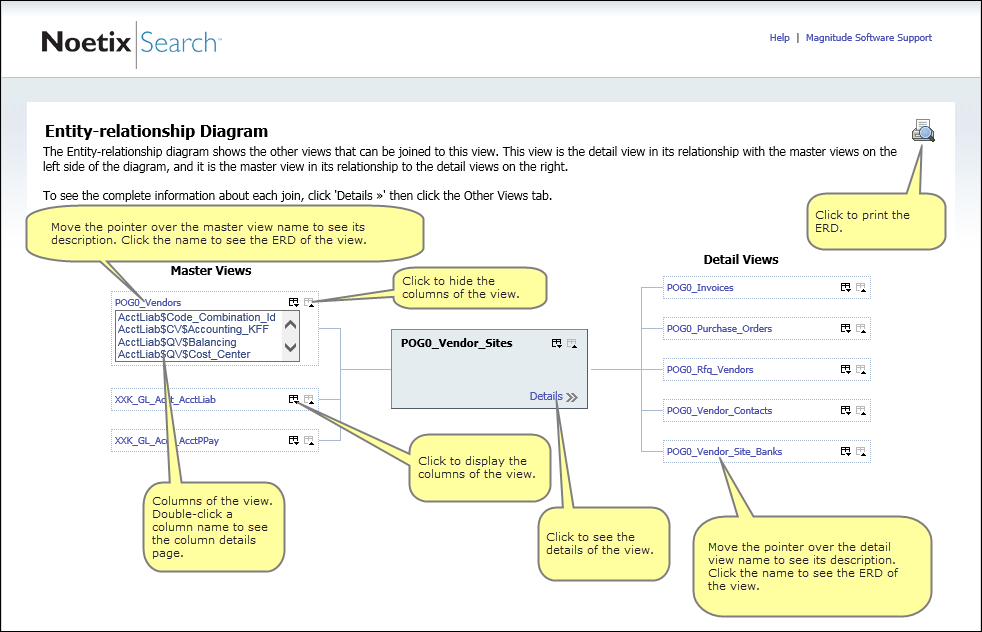Open the POG0_Vendor_Contacts detail view
This screenshot has width=982, height=632.
point(719,411)
